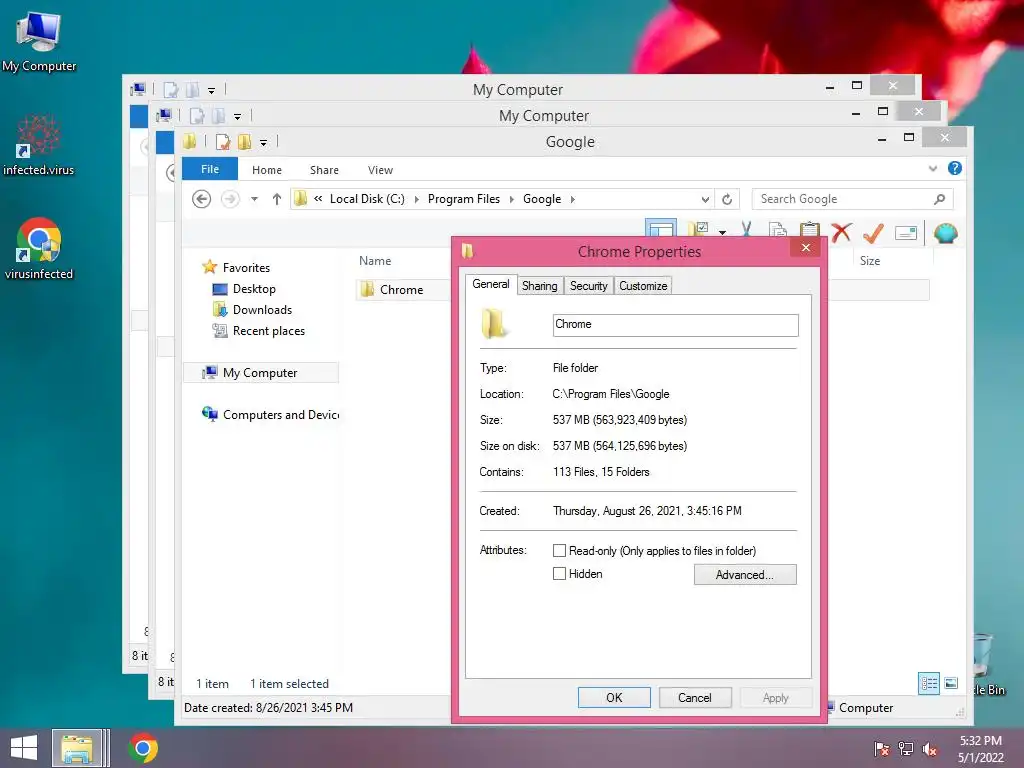Open Customize Quick Access Toolbar in Google window
This screenshot has height=768, width=1024.
pyautogui.click(x=263, y=142)
